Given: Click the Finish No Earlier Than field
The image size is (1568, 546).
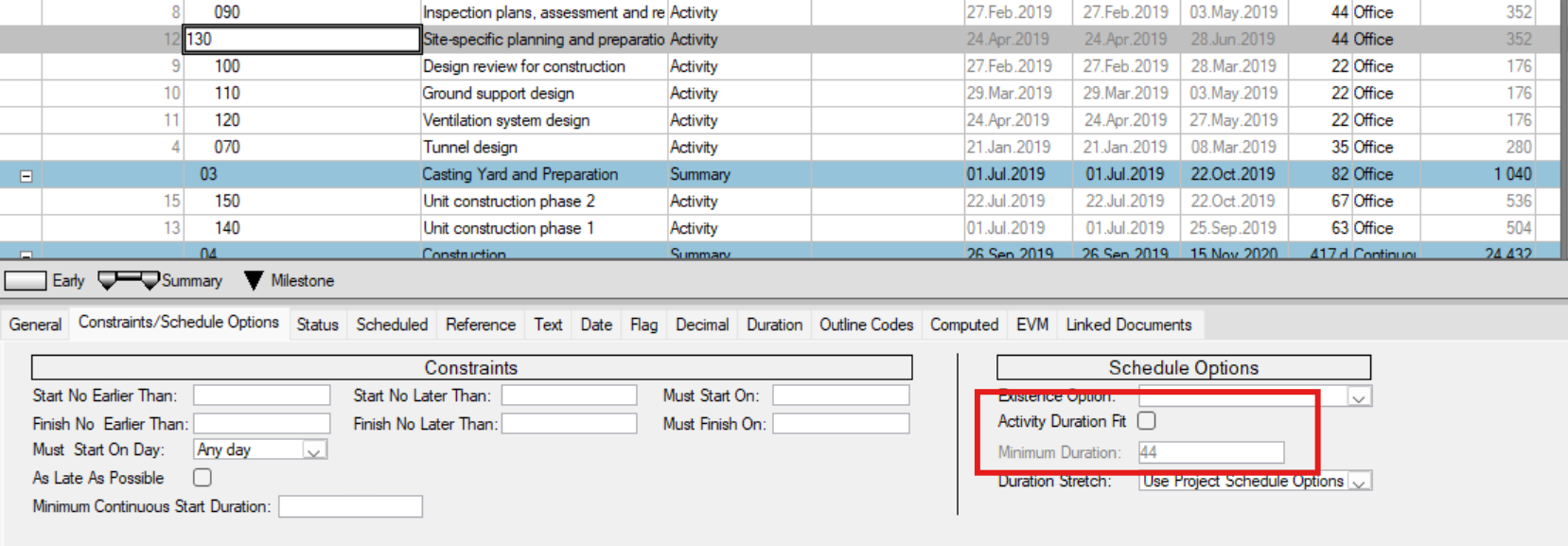Looking at the screenshot, I should click(x=262, y=424).
